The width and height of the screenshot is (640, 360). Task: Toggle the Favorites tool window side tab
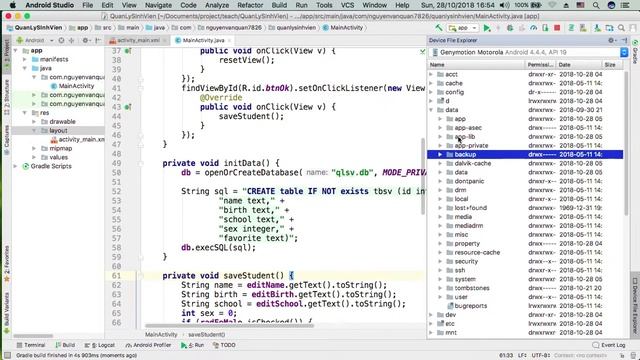point(7,263)
